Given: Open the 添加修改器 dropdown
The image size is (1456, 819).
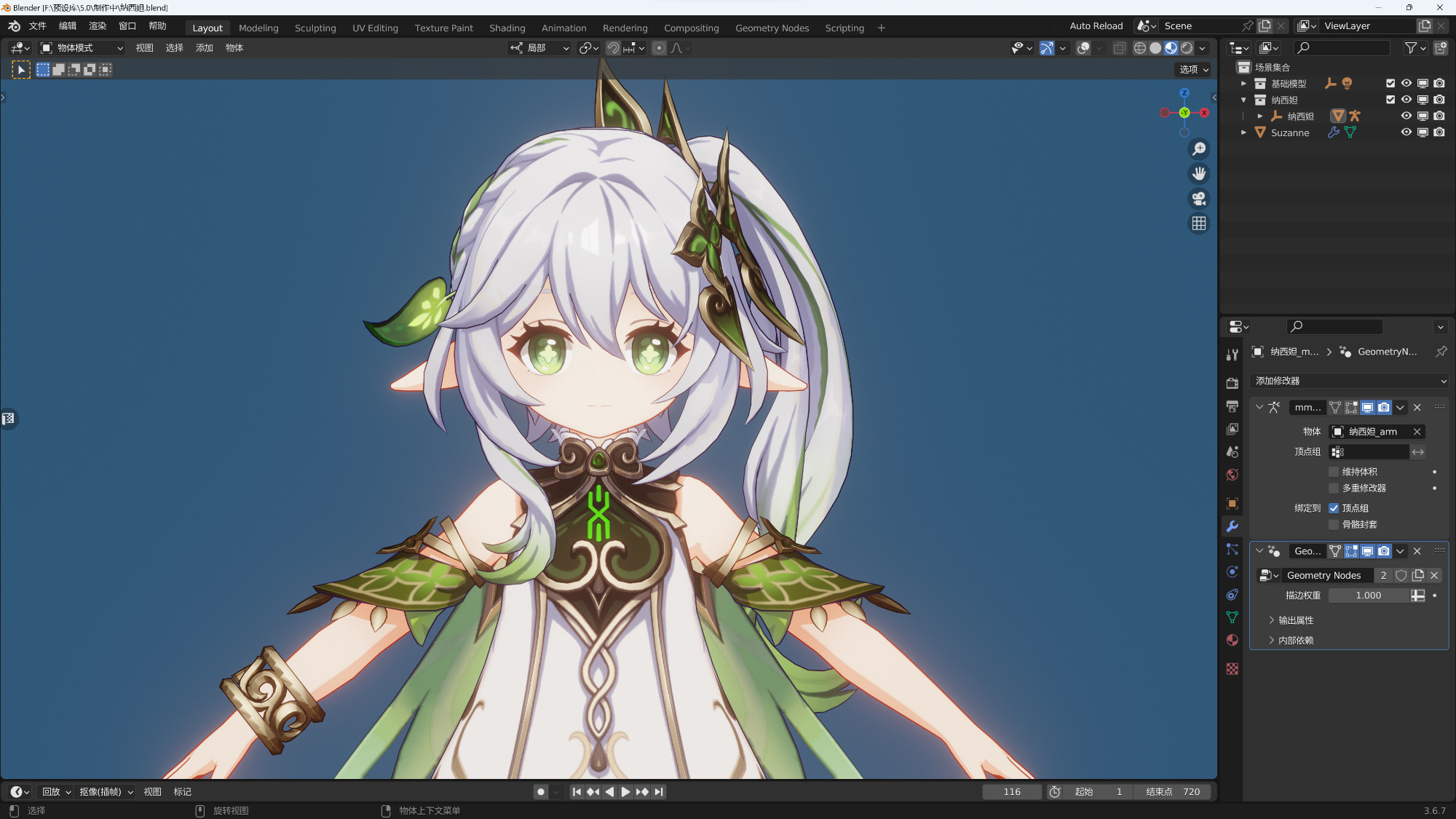Looking at the screenshot, I should pos(1349,381).
